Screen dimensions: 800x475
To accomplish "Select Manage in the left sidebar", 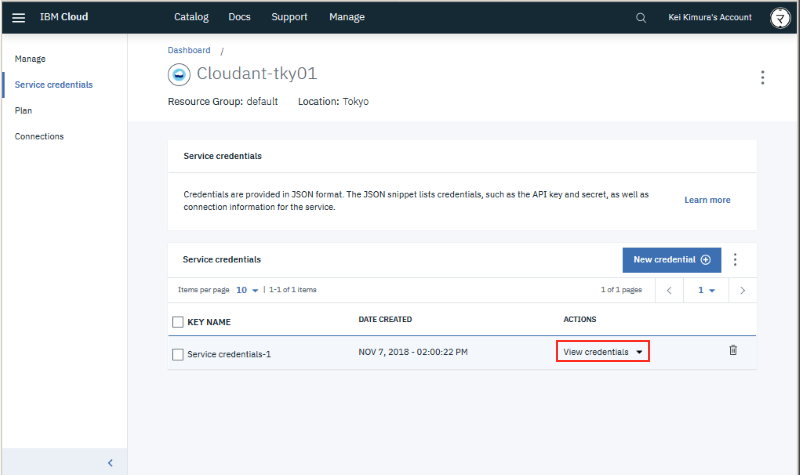I will [x=30, y=59].
